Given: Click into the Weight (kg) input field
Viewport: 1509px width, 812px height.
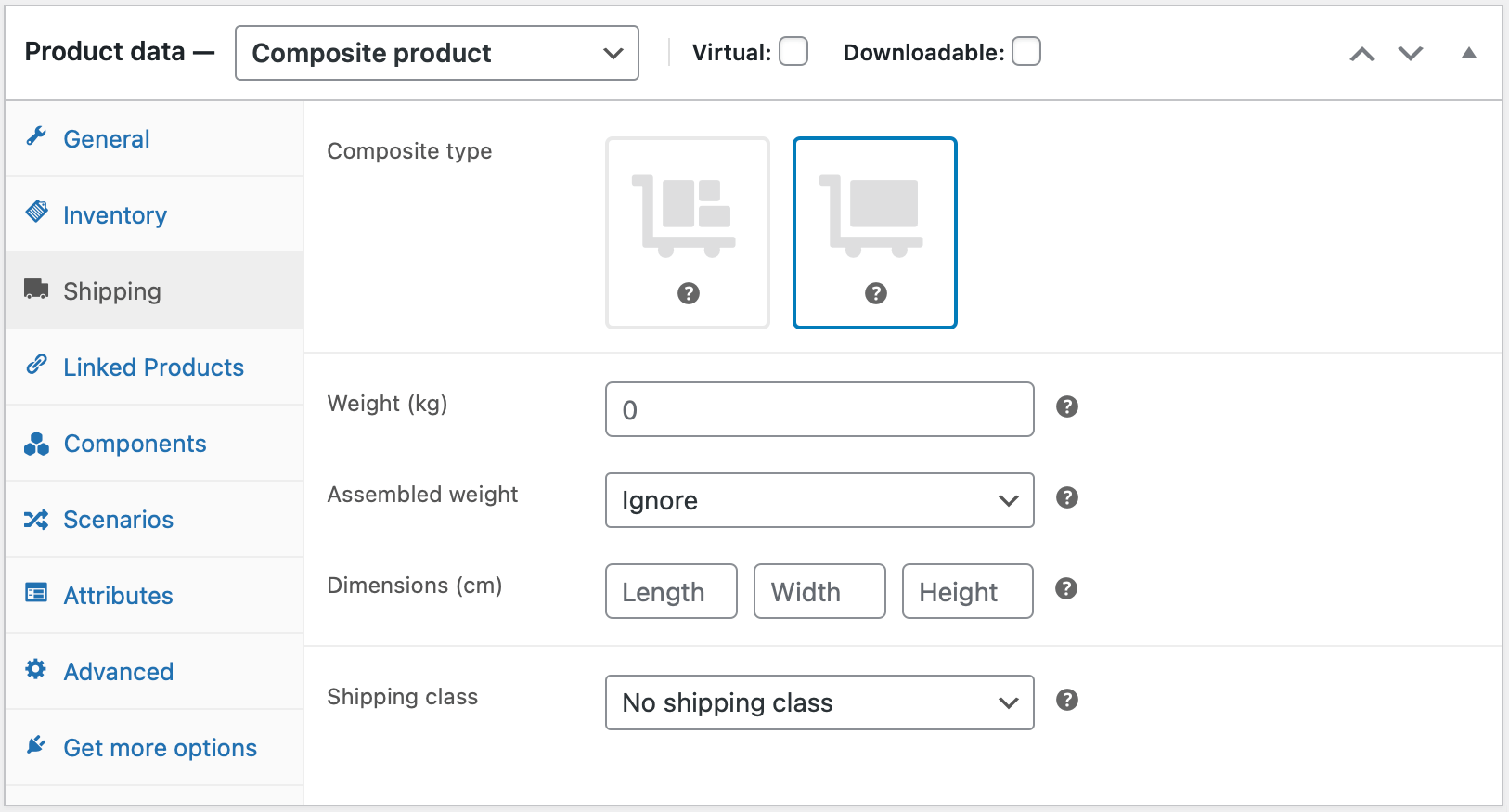Looking at the screenshot, I should tap(819, 409).
